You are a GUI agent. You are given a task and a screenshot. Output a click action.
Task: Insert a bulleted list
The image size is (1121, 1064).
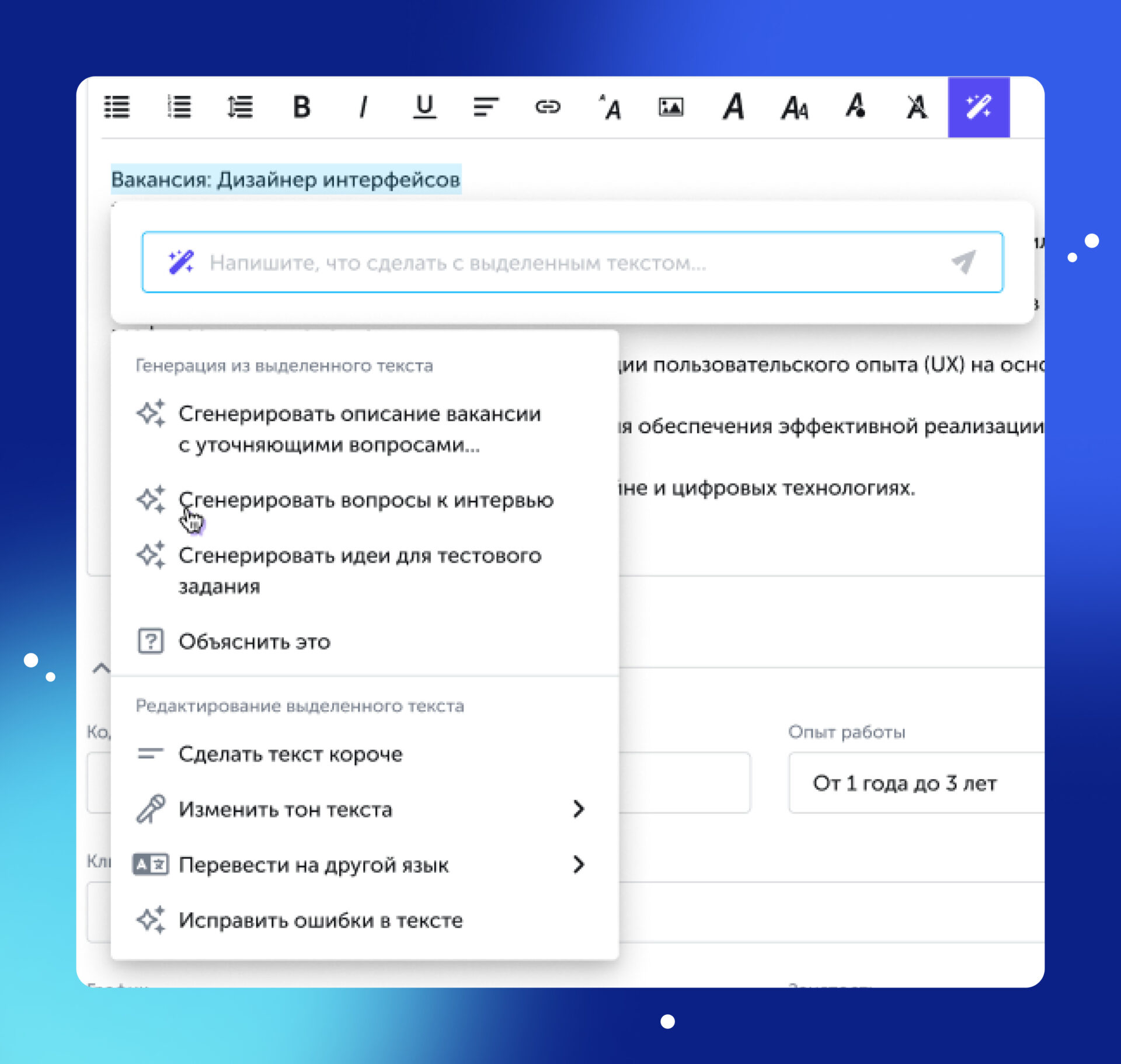(117, 107)
